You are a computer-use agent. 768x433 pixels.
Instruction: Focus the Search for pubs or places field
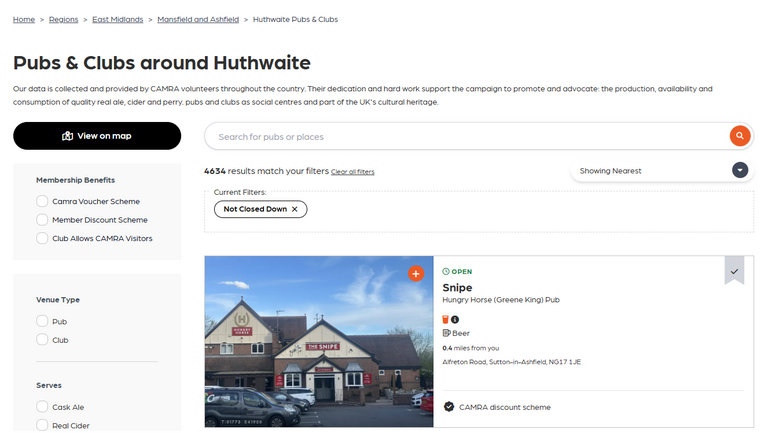pos(468,136)
